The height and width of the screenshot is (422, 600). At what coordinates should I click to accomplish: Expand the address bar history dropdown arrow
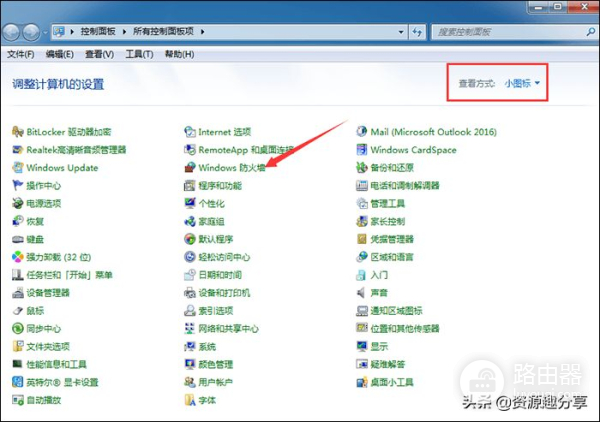(401, 32)
